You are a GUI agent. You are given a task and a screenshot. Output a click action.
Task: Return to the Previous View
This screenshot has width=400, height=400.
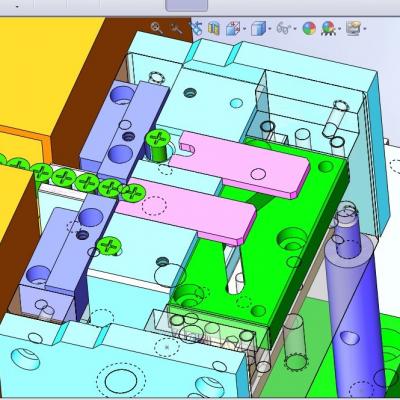(196, 28)
